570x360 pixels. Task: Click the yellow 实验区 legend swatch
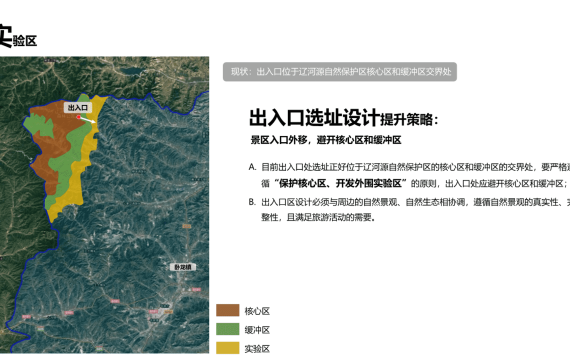click(x=228, y=348)
